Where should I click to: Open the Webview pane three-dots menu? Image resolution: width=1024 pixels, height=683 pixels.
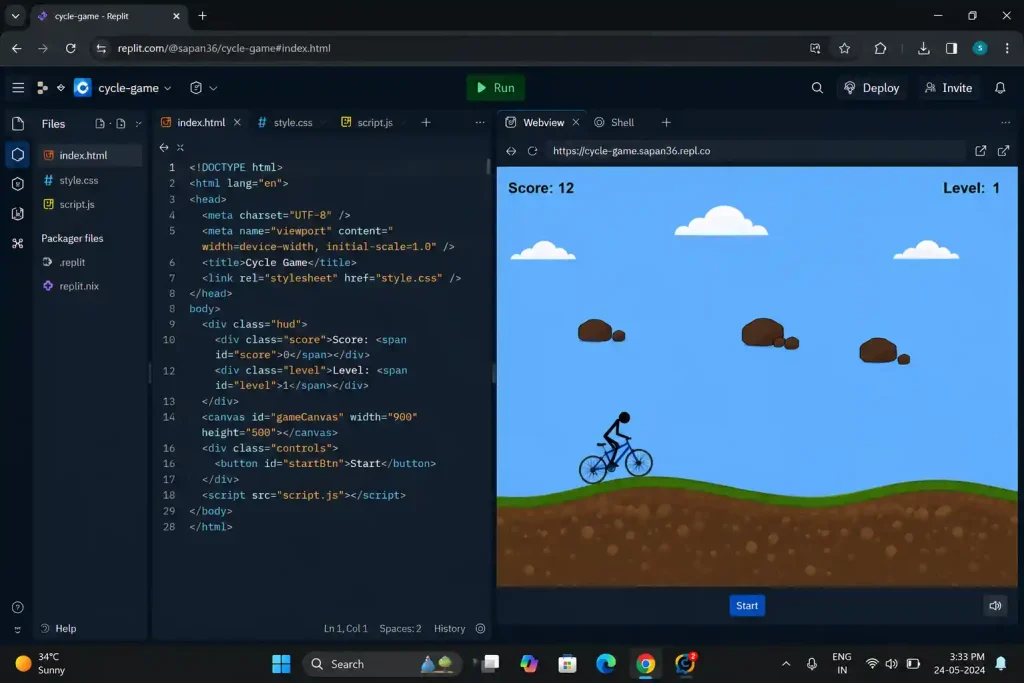pos(1005,122)
